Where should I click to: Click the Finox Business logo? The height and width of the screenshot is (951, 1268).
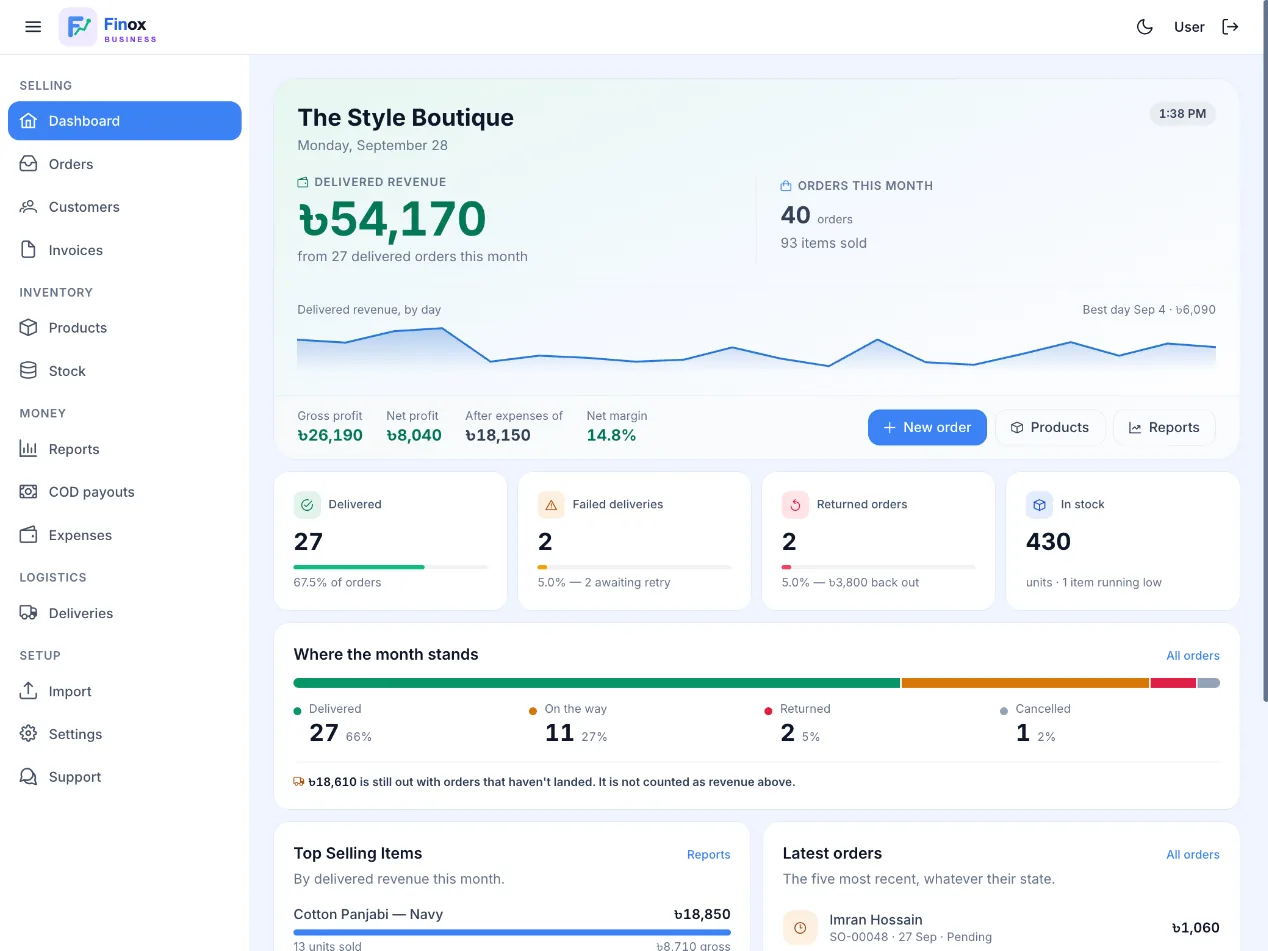coord(108,27)
